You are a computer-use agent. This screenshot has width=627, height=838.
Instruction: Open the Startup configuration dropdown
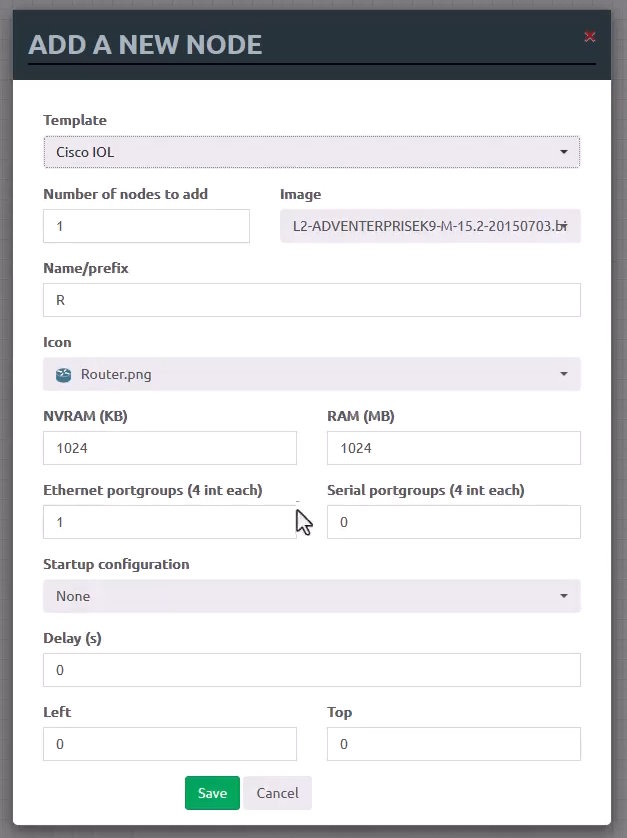click(312, 596)
